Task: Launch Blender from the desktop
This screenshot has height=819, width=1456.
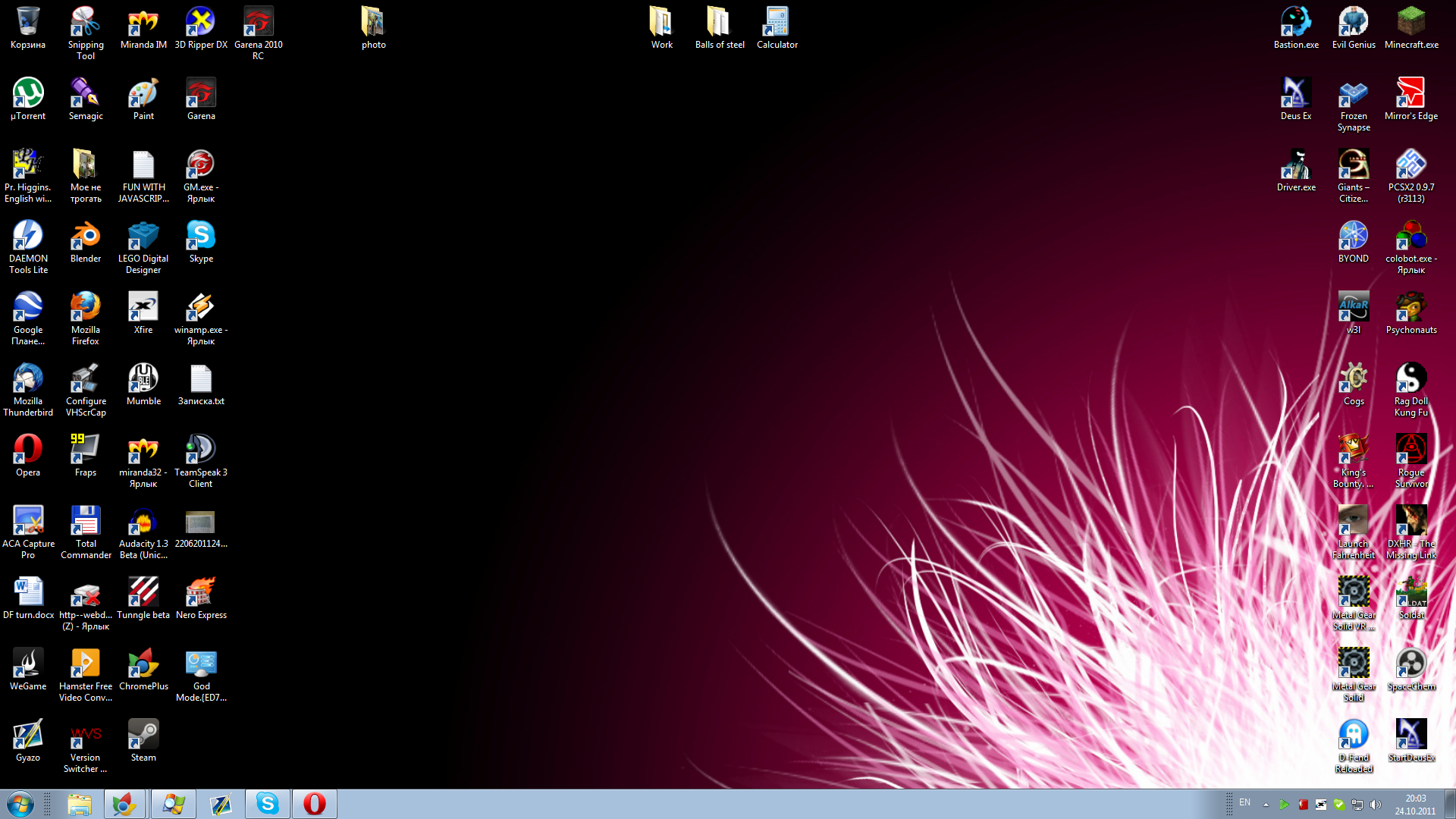Action: [86, 237]
